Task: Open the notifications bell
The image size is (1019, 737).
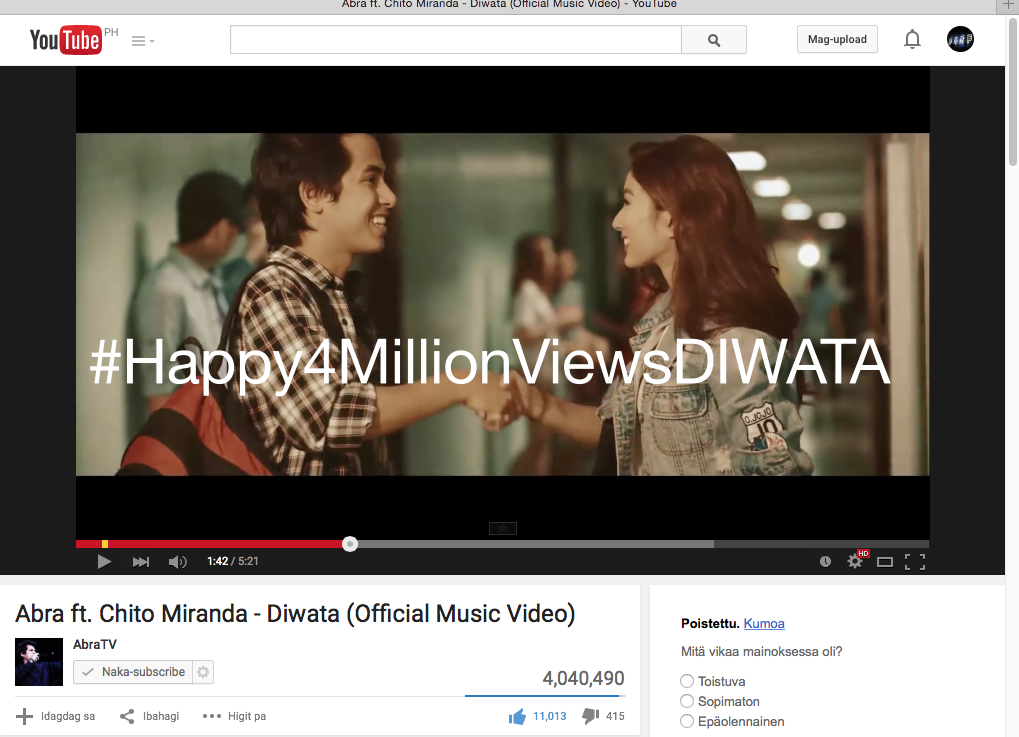Action: (x=912, y=40)
